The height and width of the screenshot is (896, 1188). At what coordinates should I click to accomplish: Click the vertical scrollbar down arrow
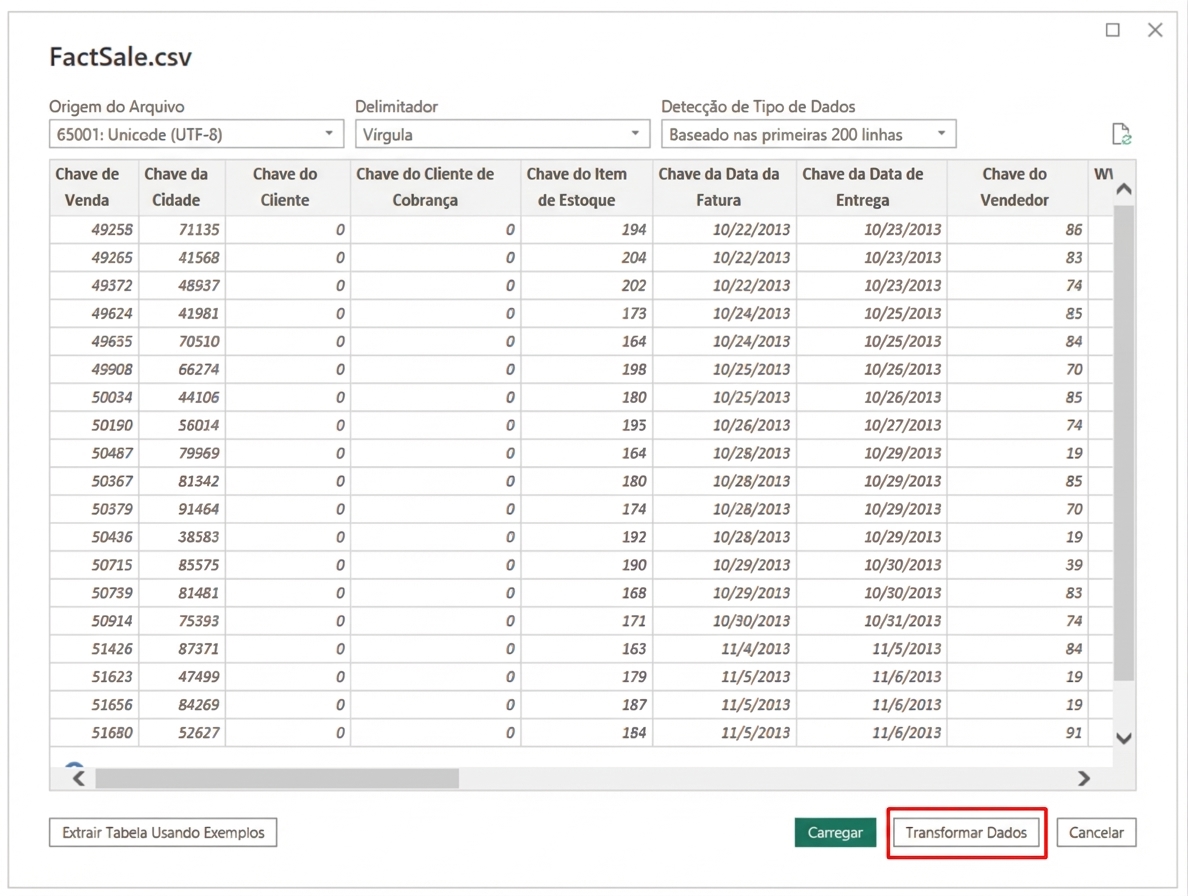1123,738
